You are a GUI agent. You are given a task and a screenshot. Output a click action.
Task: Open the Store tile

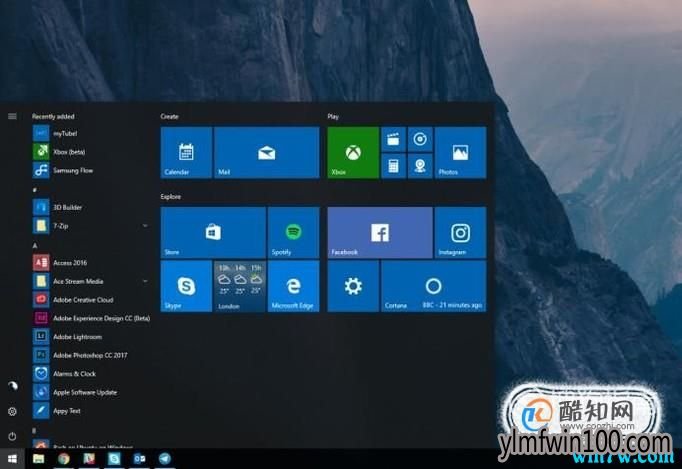pyautogui.click(x=213, y=232)
